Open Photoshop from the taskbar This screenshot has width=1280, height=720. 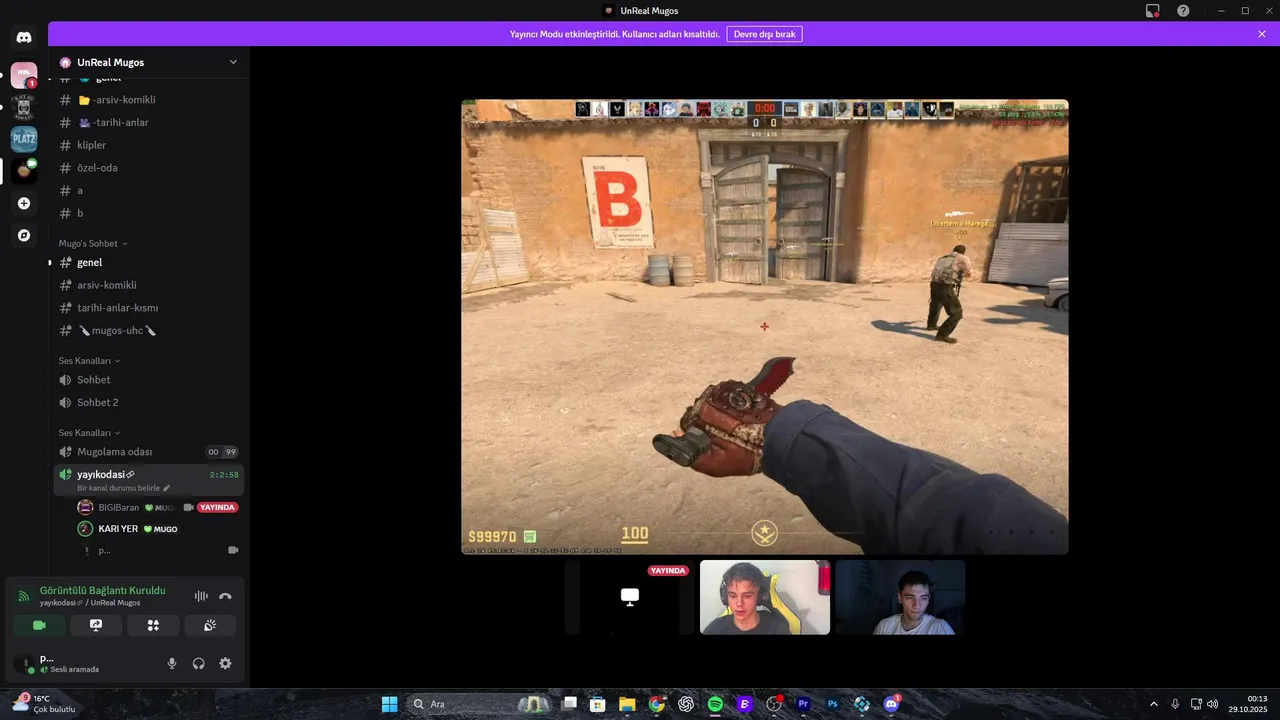point(832,704)
